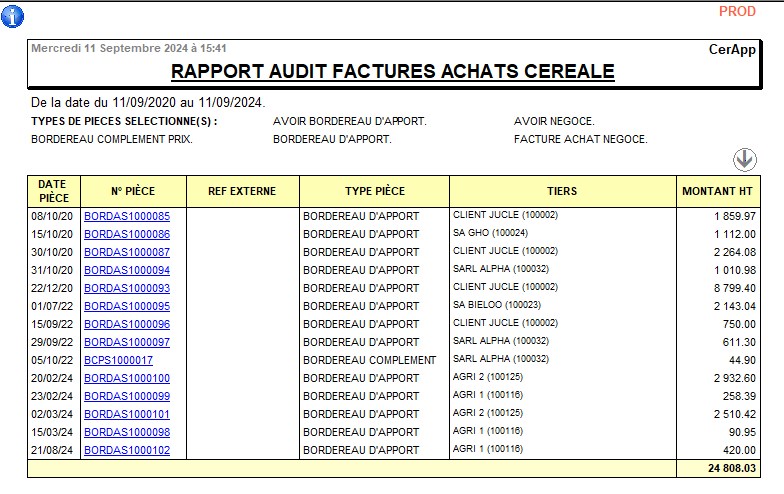The image size is (784, 494).
Task: Open piece link BORDAS1000093
Action: [x=127, y=288]
